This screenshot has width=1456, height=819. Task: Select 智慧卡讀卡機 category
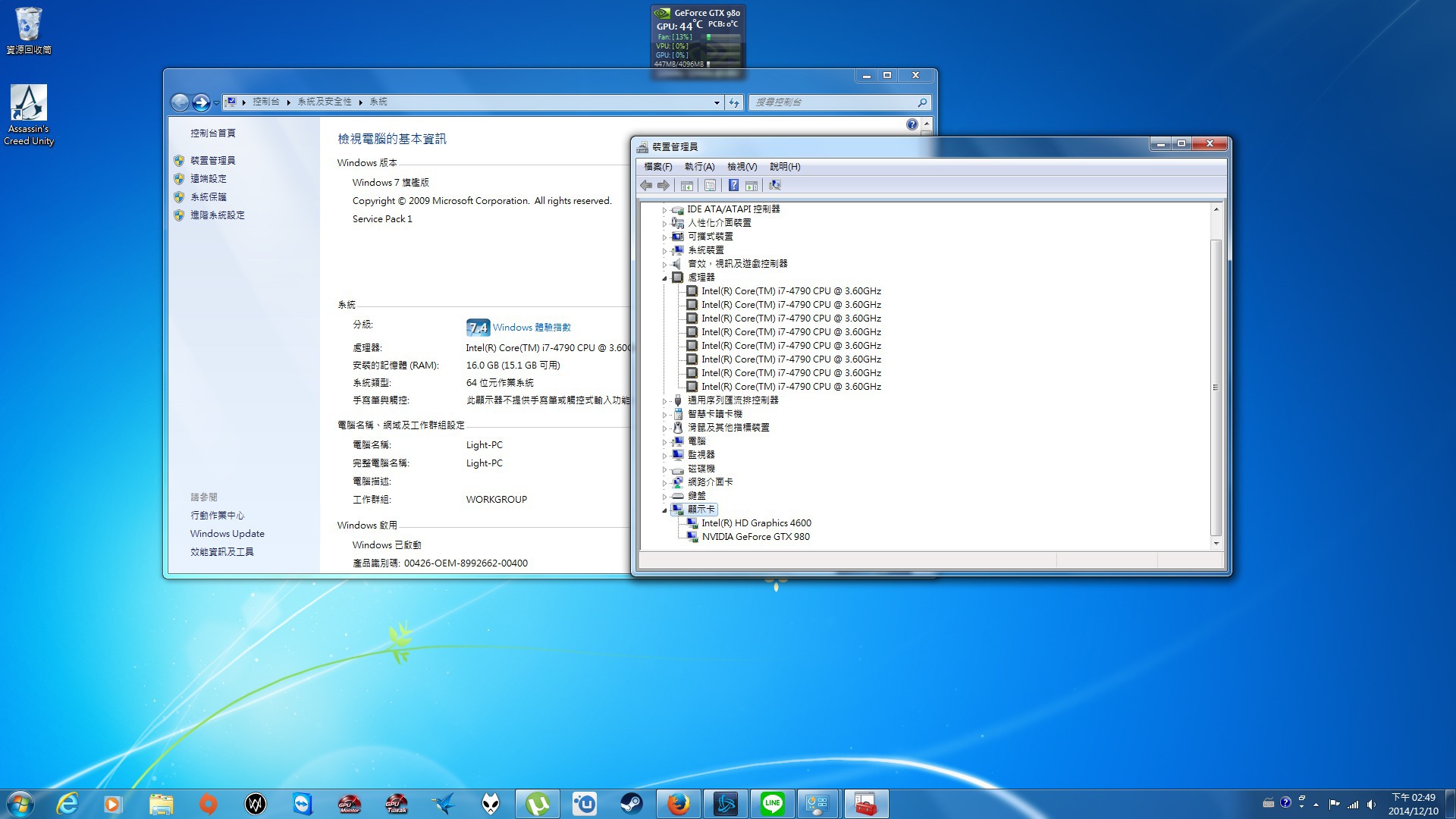[714, 414]
